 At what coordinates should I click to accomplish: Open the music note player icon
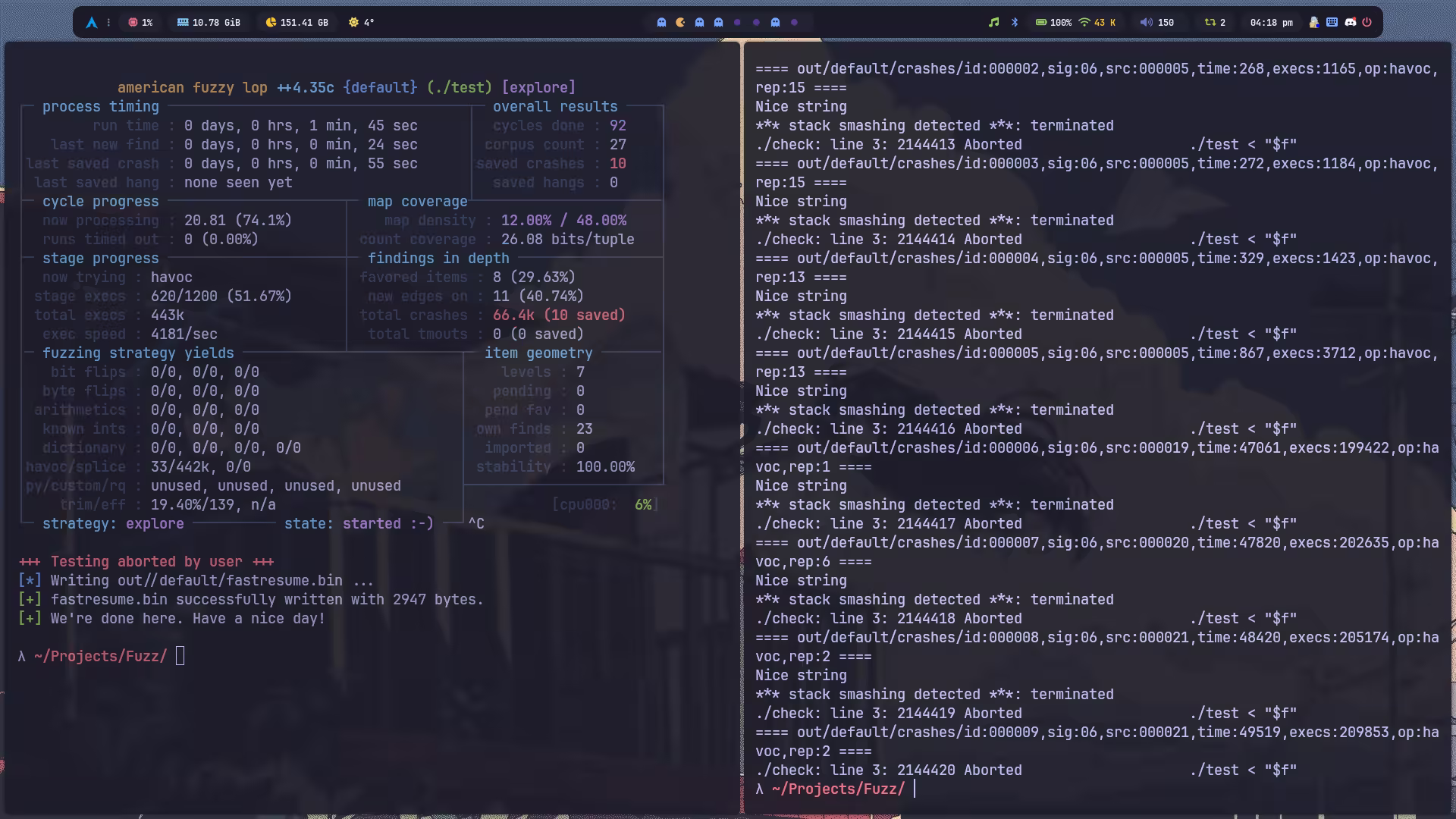click(x=993, y=23)
